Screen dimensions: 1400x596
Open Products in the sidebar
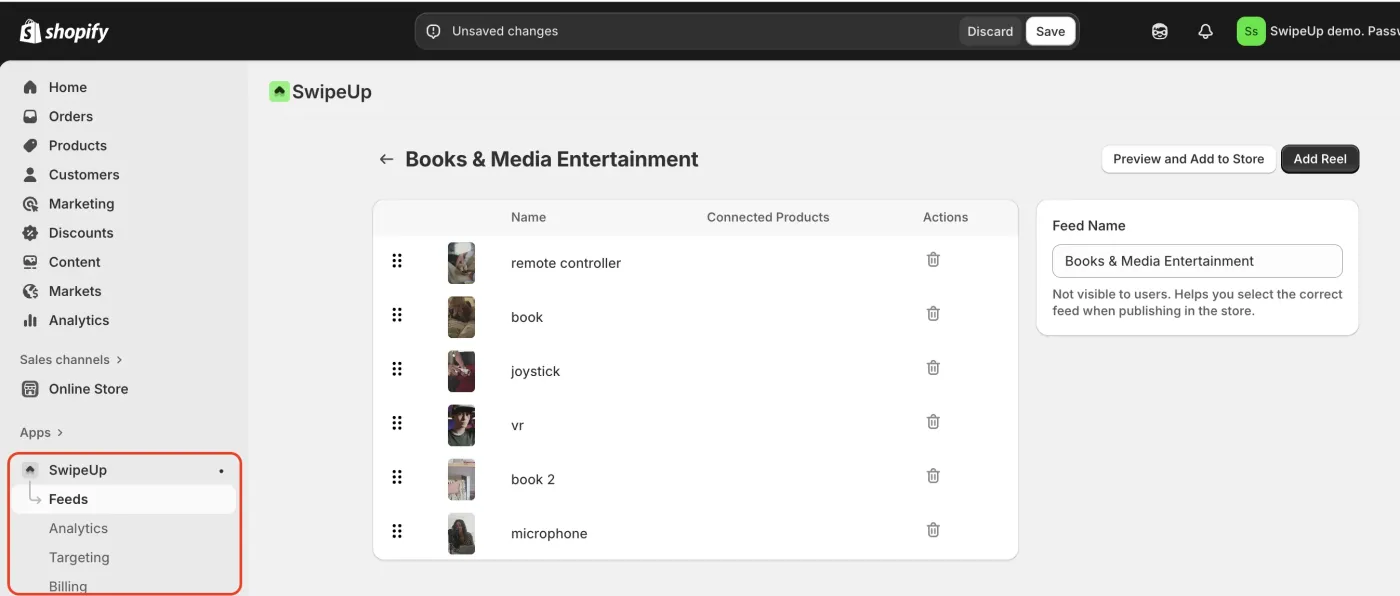click(77, 145)
